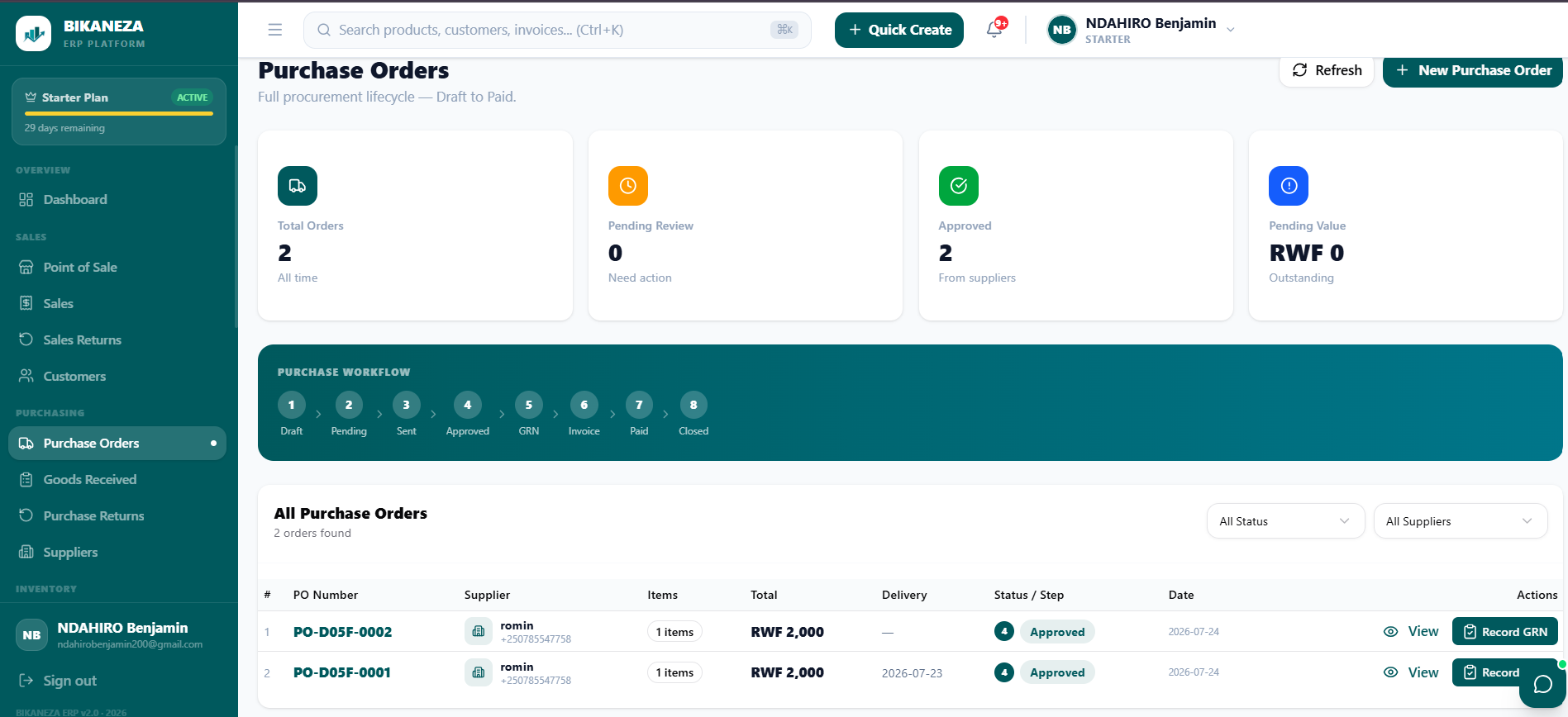This screenshot has width=1568, height=717.
Task: Record GRN for PO-D05F-0002
Action: pos(1505,632)
